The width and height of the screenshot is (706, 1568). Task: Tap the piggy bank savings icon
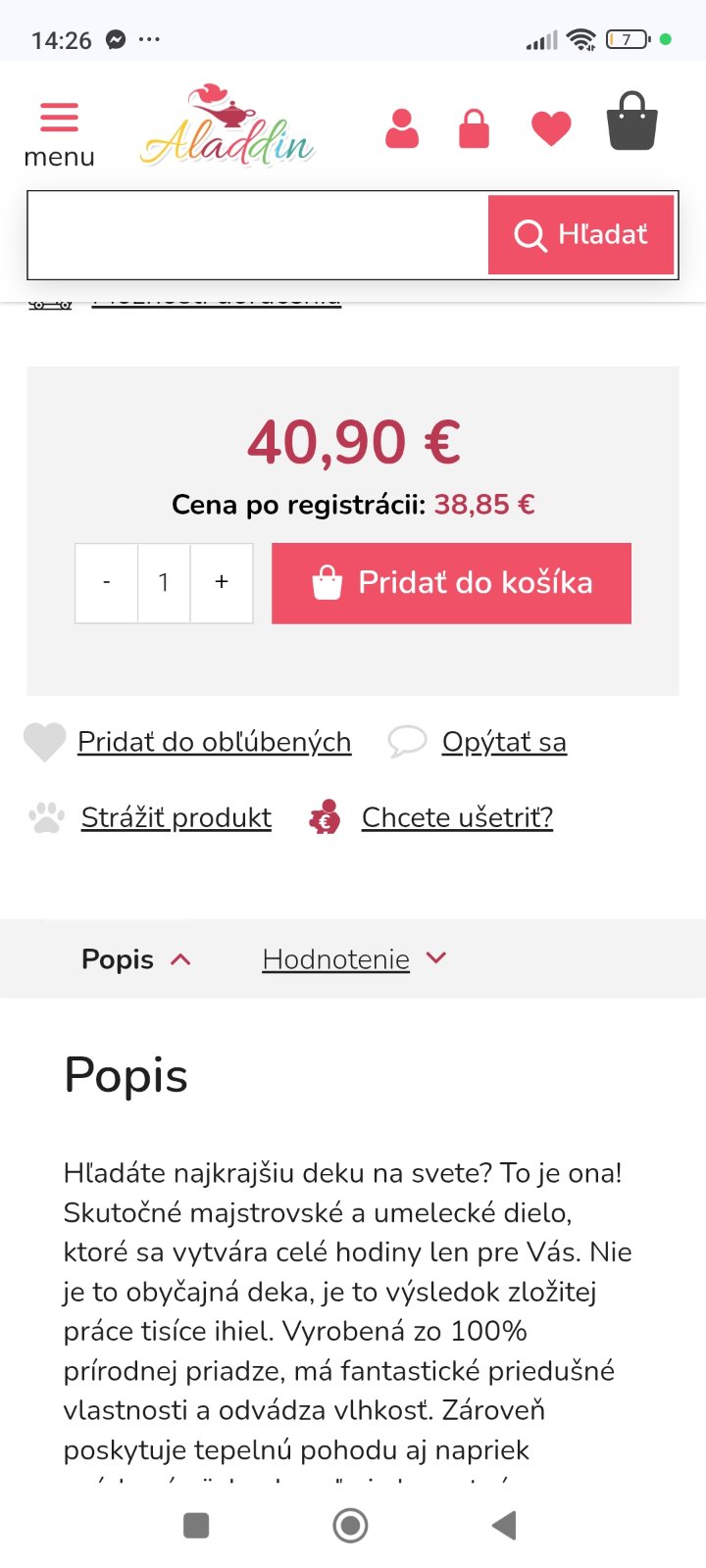325,817
